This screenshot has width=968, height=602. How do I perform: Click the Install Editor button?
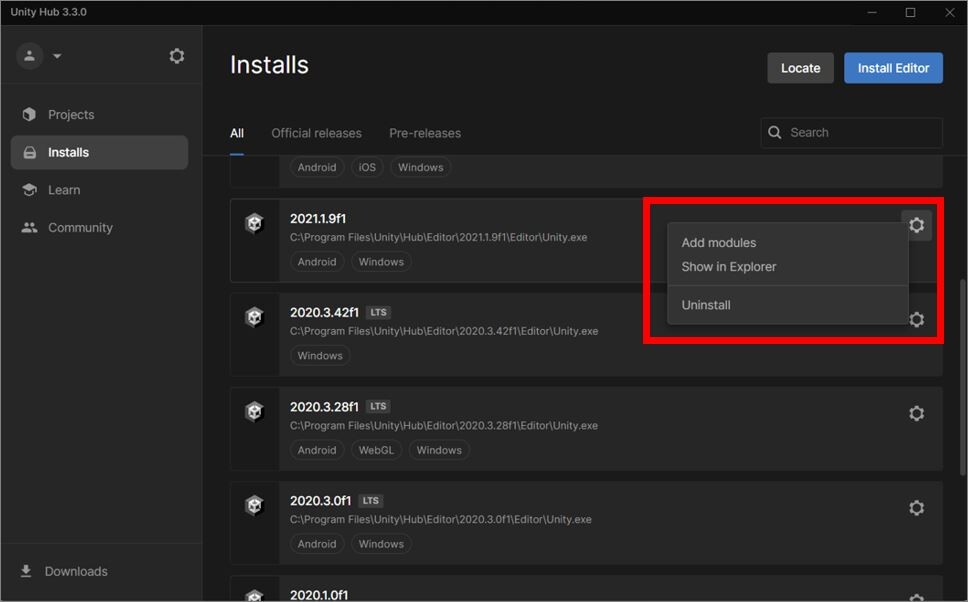pos(893,67)
